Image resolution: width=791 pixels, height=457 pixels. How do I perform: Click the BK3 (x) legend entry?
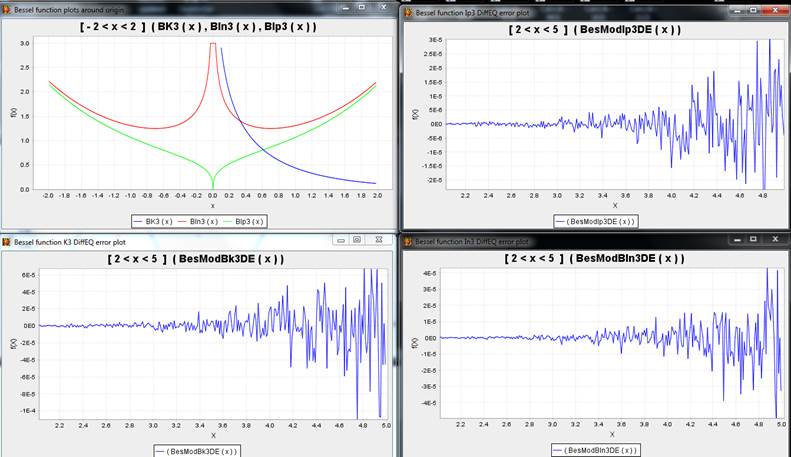click(153, 221)
